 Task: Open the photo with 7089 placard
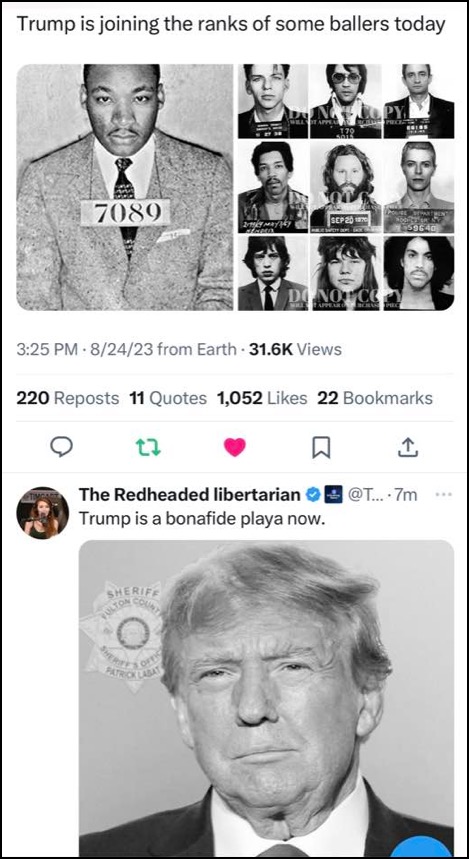(125, 187)
